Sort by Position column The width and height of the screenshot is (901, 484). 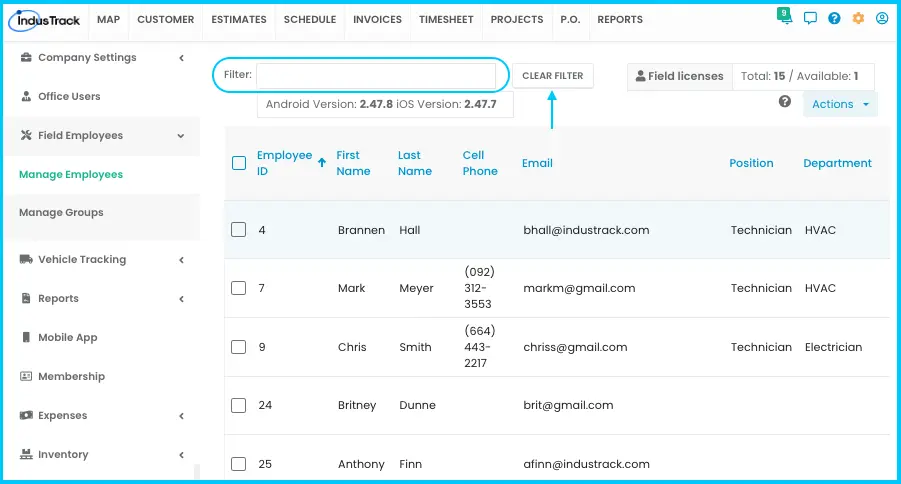(751, 163)
